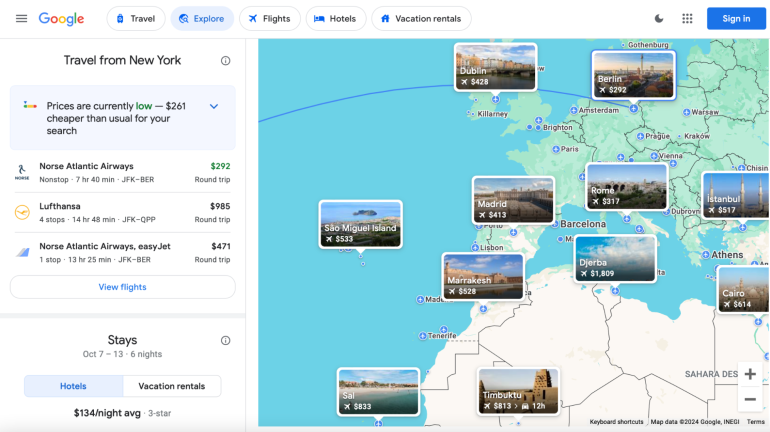Click the Google logo

tap(61, 19)
